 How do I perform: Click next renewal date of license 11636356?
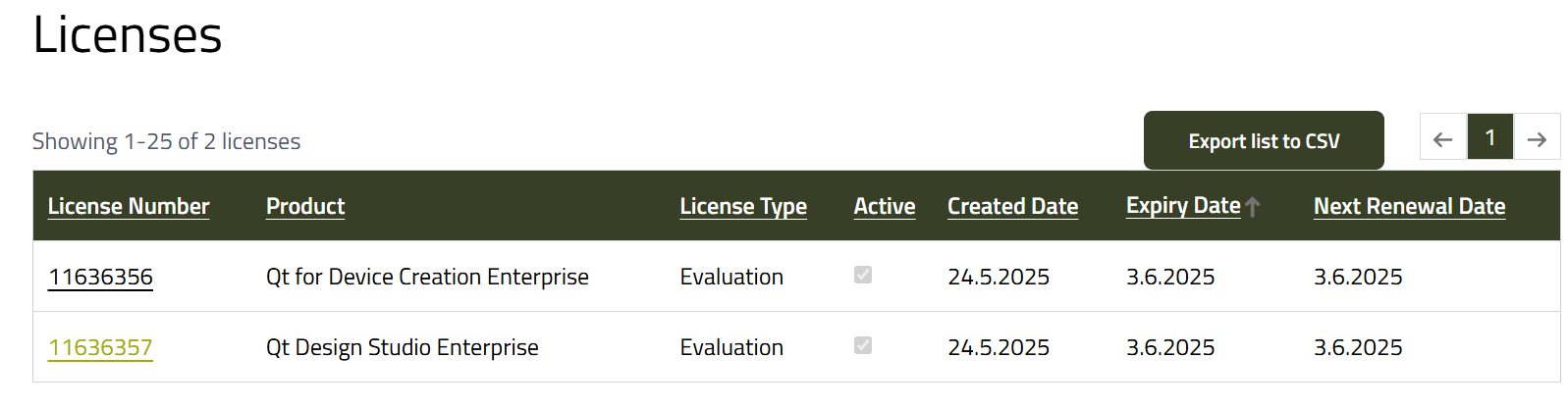[1358, 277]
